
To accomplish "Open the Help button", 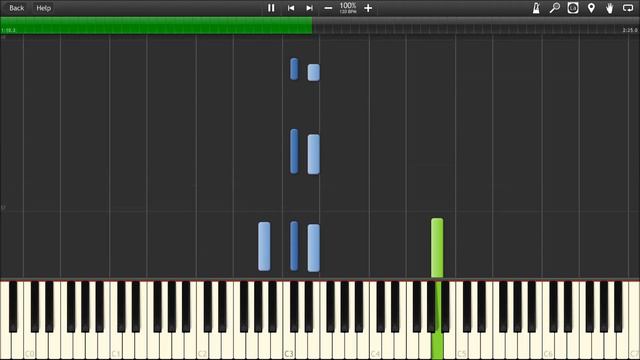I will (43, 8).
